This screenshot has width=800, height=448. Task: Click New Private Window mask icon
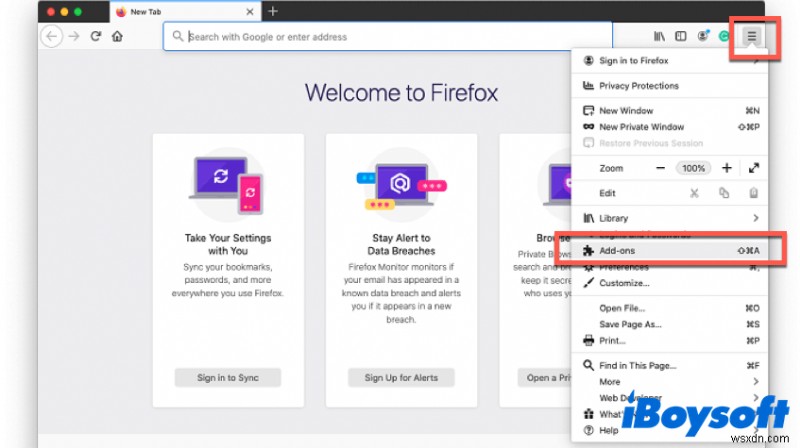pyautogui.click(x=589, y=127)
